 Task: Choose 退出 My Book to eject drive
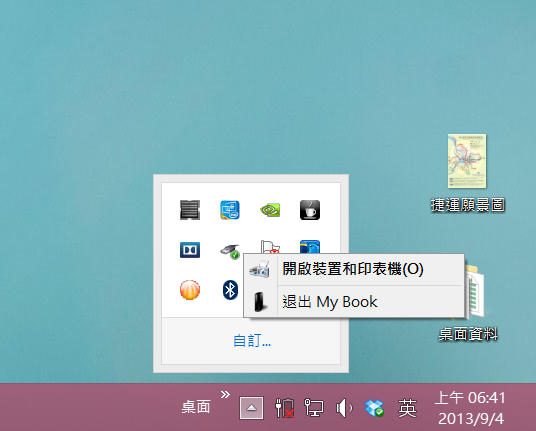(x=353, y=301)
